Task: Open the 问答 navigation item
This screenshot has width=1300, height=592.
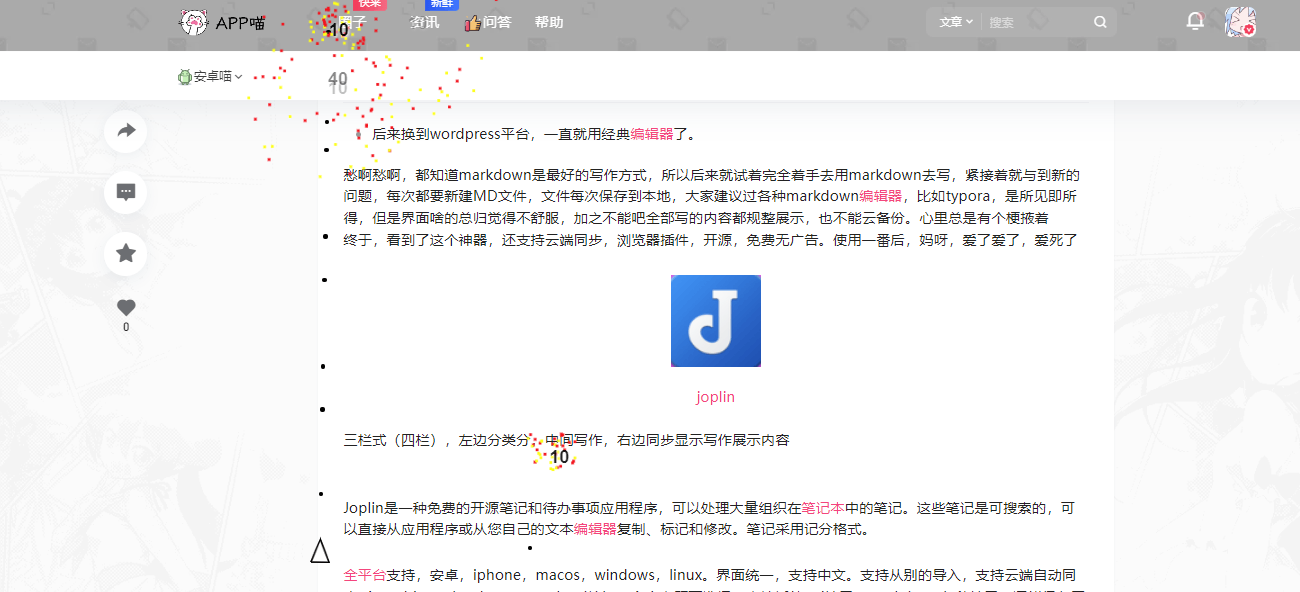Action: point(488,22)
